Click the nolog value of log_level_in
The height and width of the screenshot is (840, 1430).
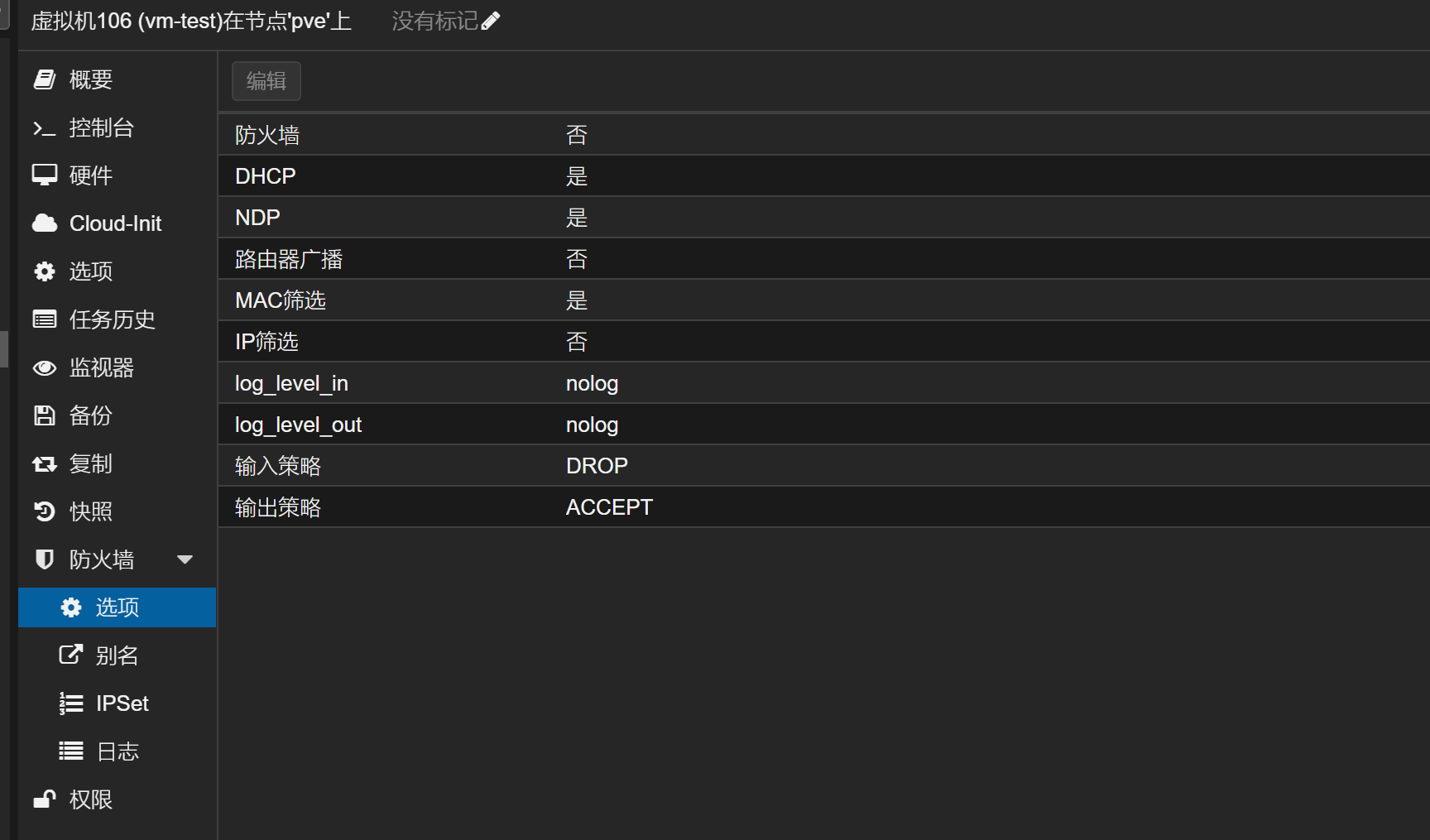[592, 384]
